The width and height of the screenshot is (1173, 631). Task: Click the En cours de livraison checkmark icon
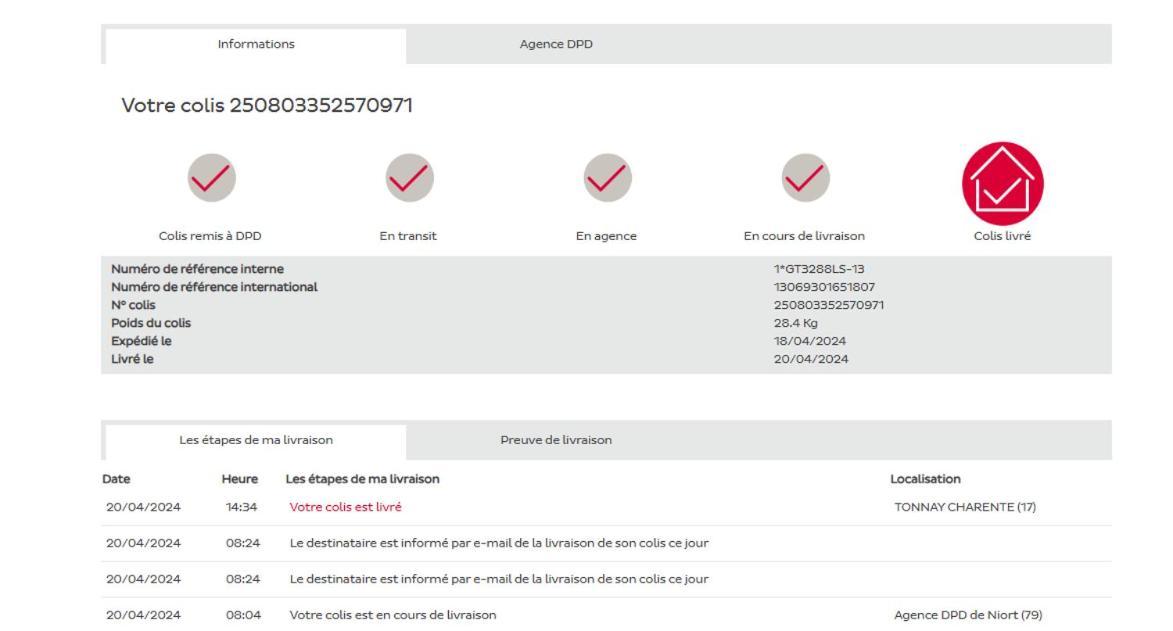[x=806, y=178]
